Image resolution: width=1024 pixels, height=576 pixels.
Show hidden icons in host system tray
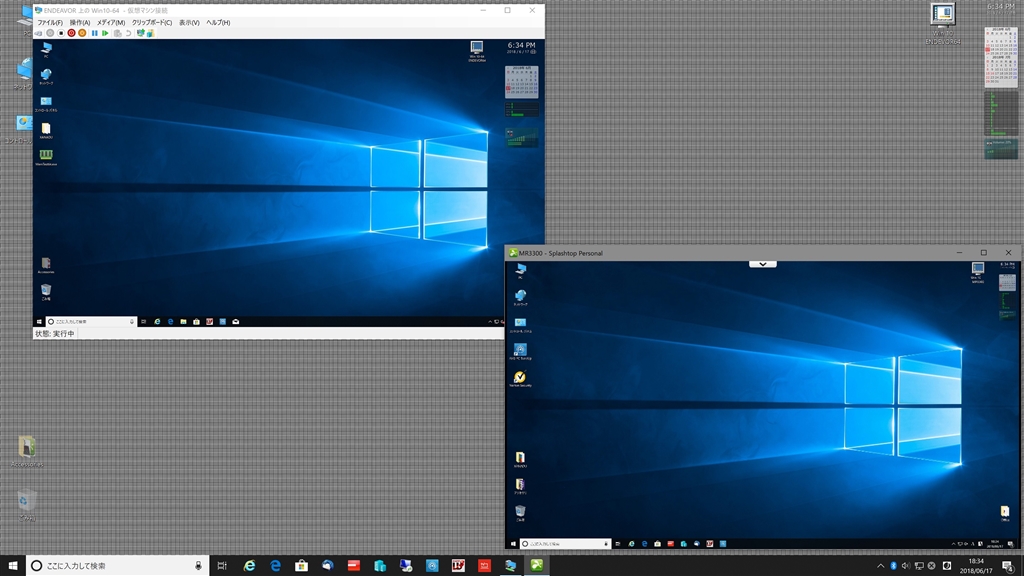click(880, 566)
